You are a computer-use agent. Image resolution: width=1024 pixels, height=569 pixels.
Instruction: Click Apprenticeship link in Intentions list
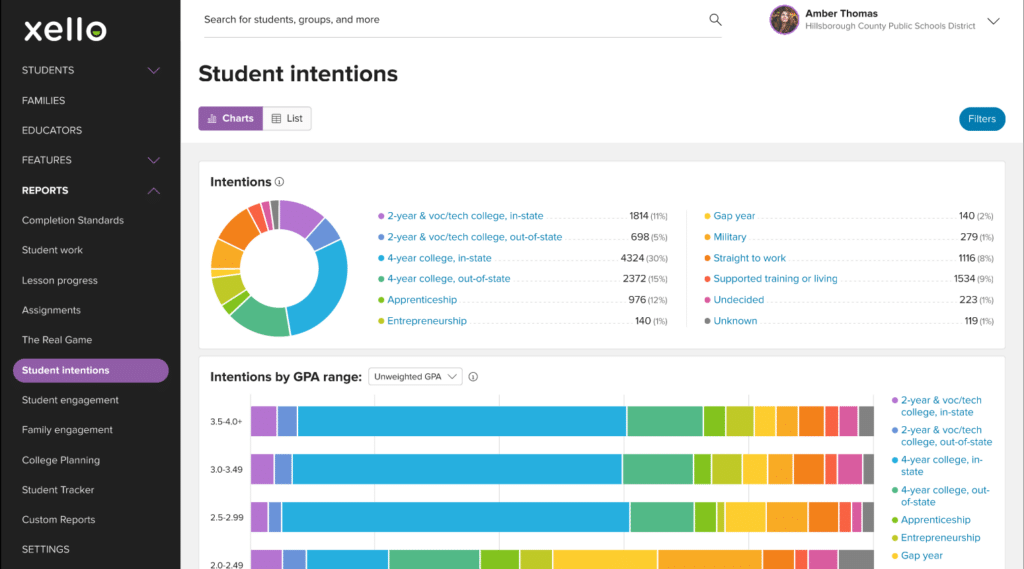[x=422, y=300]
